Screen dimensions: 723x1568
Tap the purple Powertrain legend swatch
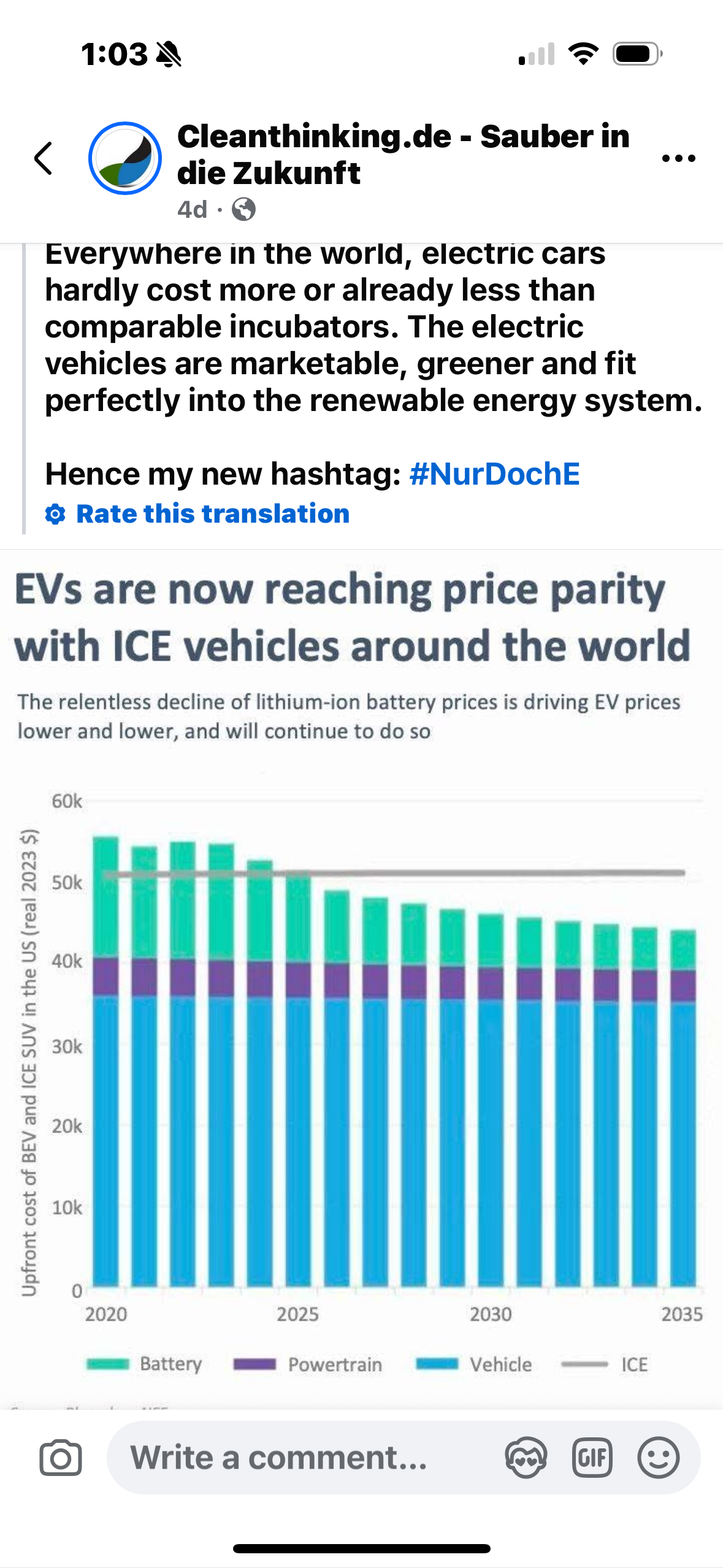coord(254,1364)
